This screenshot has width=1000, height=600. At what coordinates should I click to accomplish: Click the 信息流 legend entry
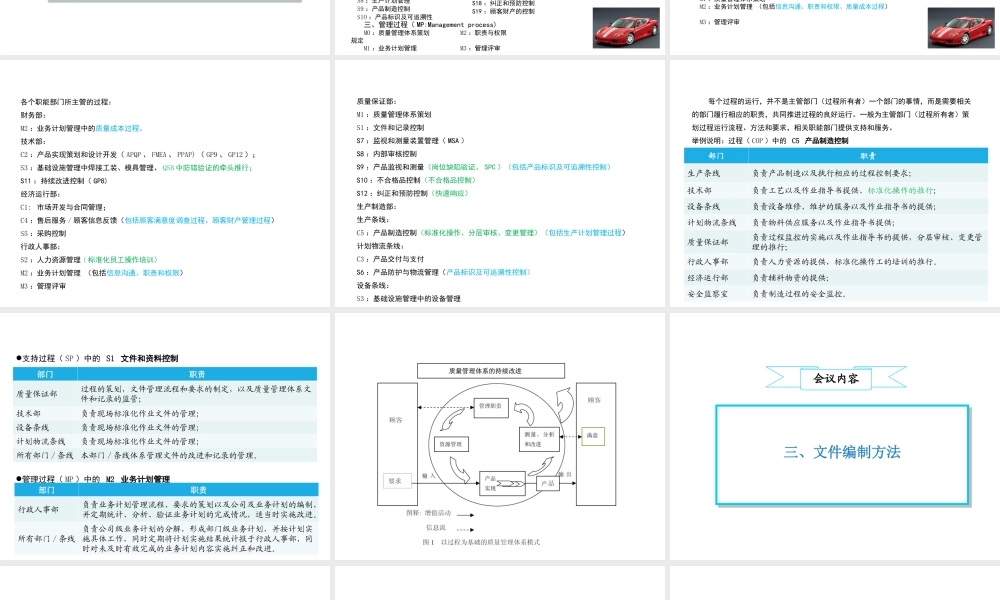450,528
